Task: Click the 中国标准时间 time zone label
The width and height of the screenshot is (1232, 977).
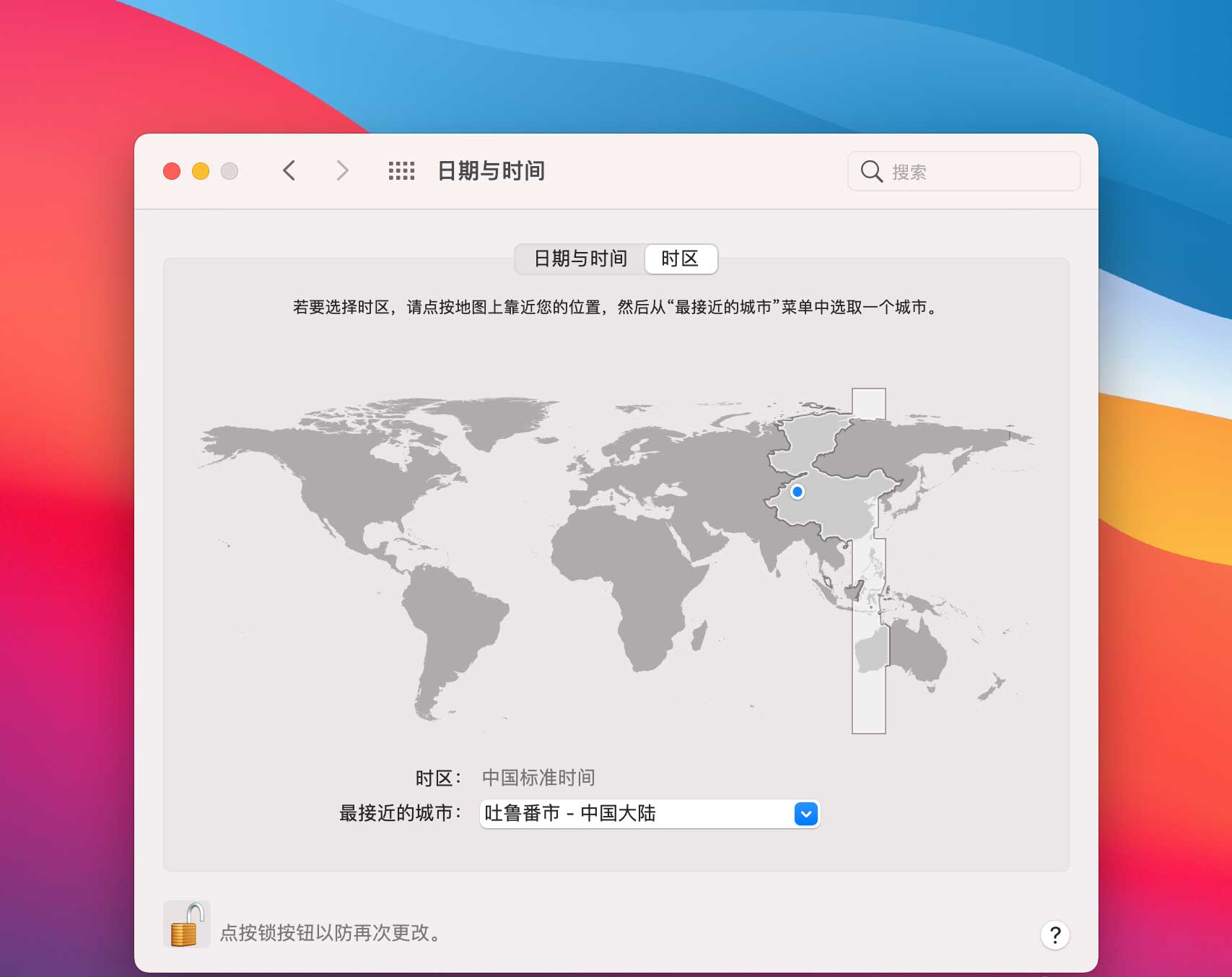Action: pyautogui.click(x=538, y=778)
